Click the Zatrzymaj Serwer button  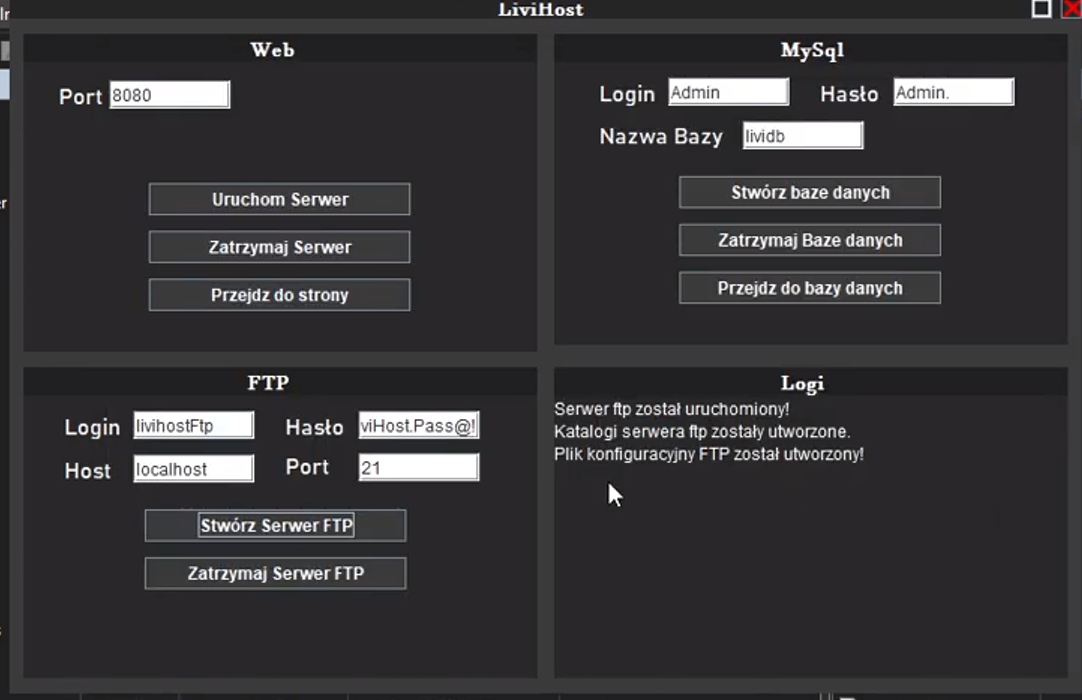(278, 247)
